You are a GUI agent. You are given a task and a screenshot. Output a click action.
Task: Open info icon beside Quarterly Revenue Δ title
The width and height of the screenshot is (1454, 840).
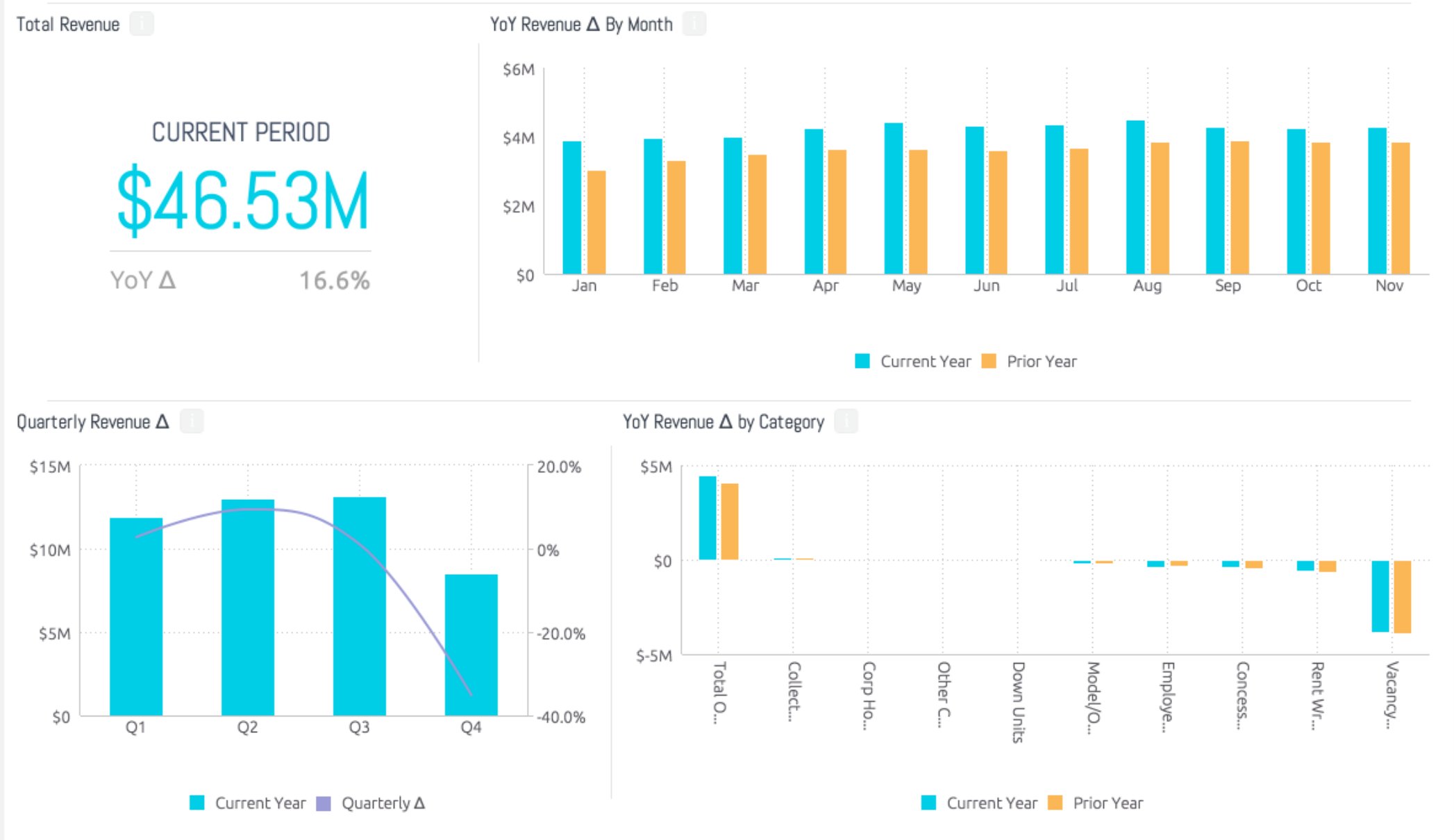point(192,421)
